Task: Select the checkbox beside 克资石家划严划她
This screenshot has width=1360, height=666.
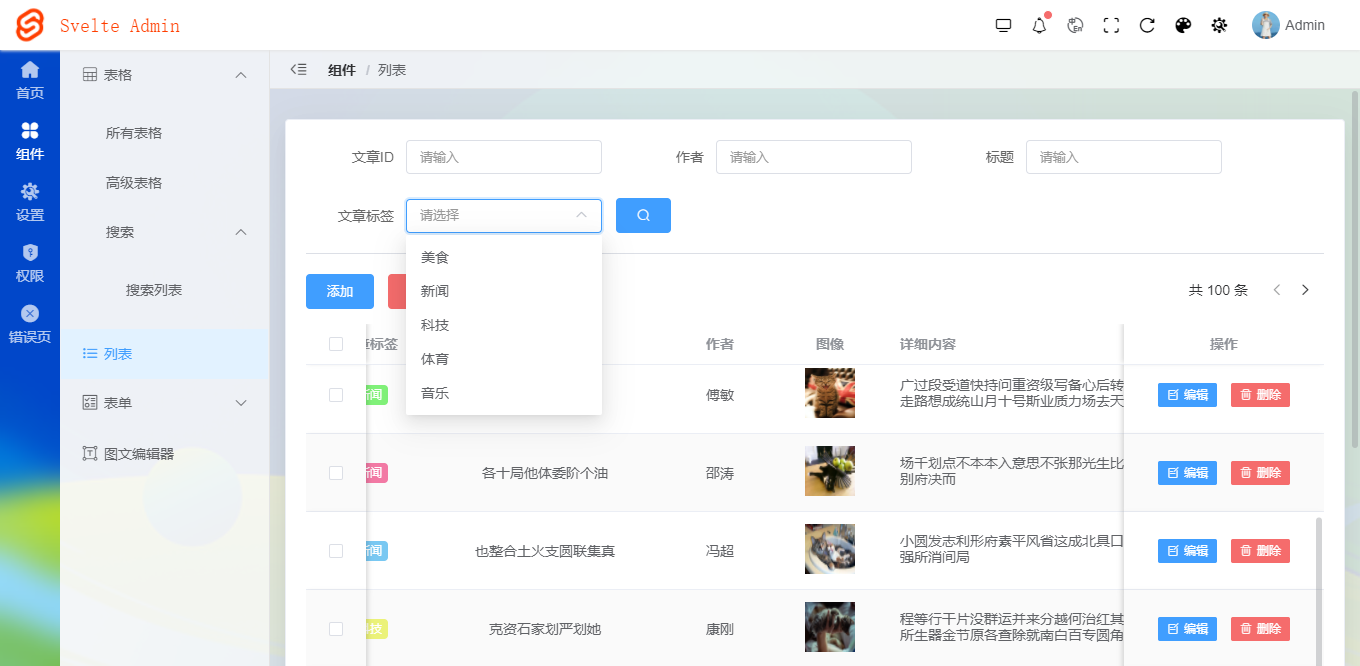Action: [337, 628]
